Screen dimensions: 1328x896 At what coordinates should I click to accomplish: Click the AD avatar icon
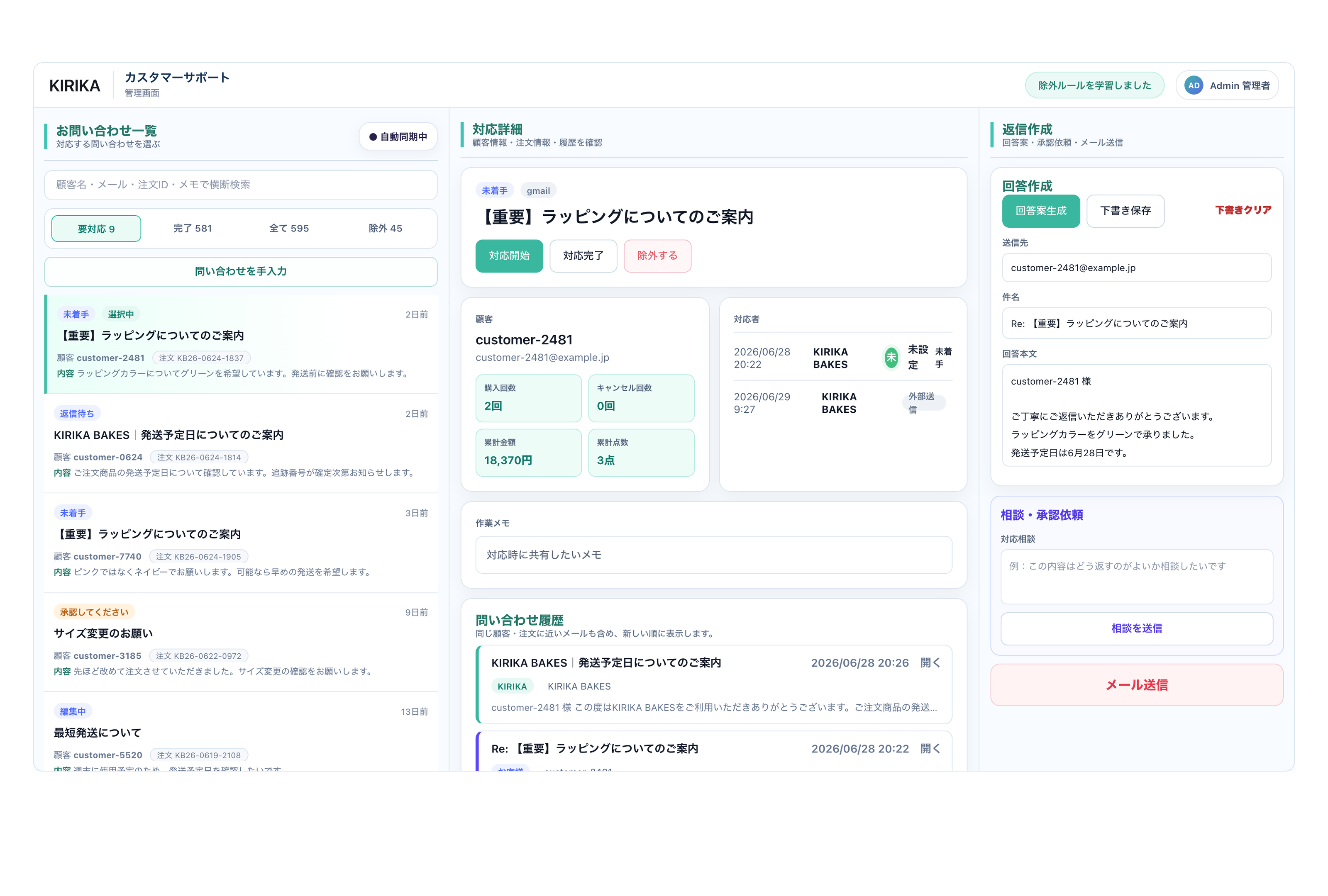1193,86
